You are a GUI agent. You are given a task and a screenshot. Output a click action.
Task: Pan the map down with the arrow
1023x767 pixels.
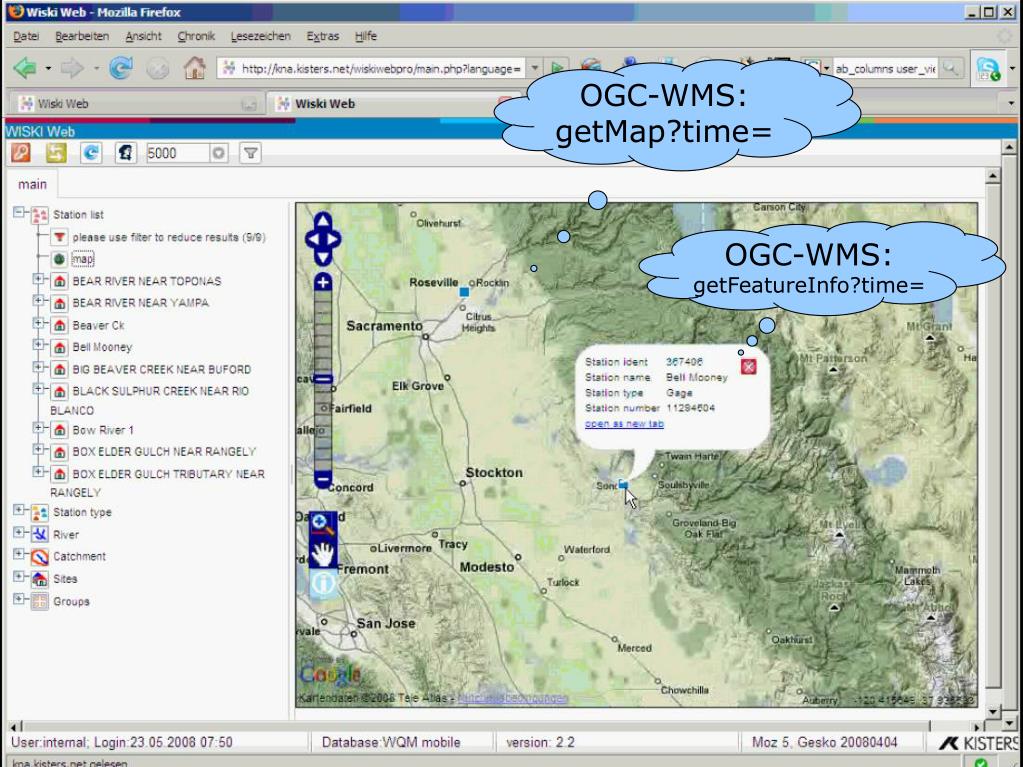323,258
